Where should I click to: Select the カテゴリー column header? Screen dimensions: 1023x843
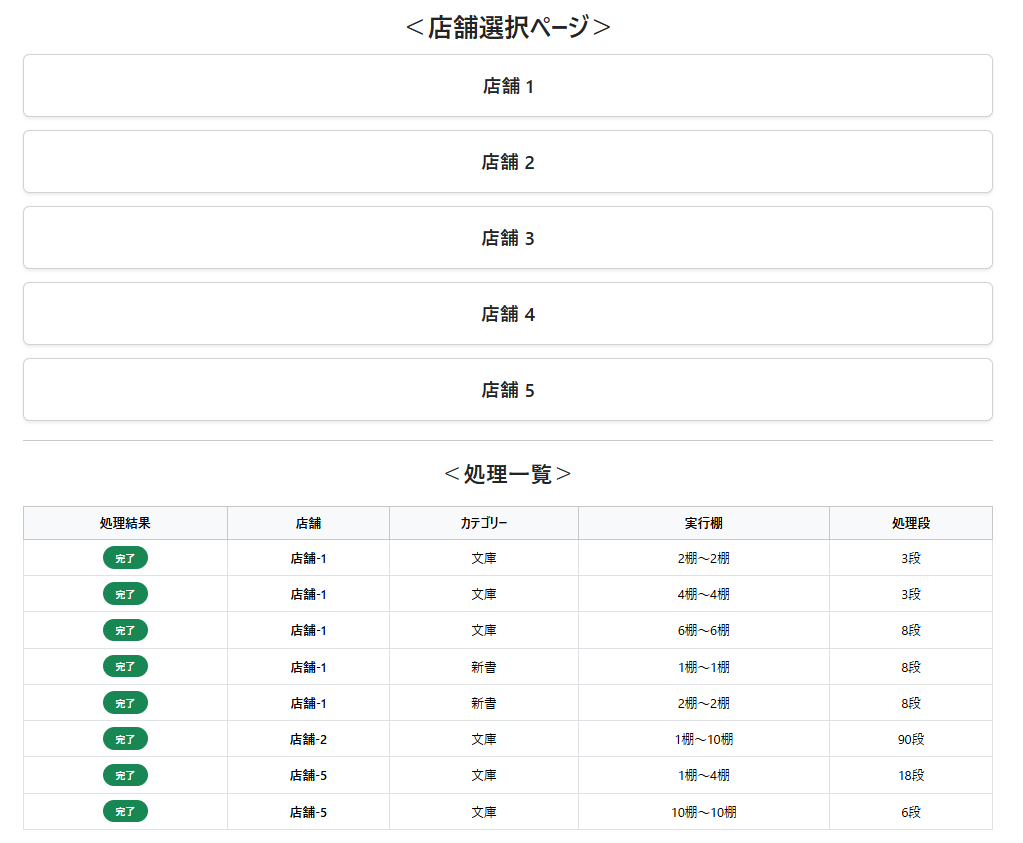tap(484, 523)
